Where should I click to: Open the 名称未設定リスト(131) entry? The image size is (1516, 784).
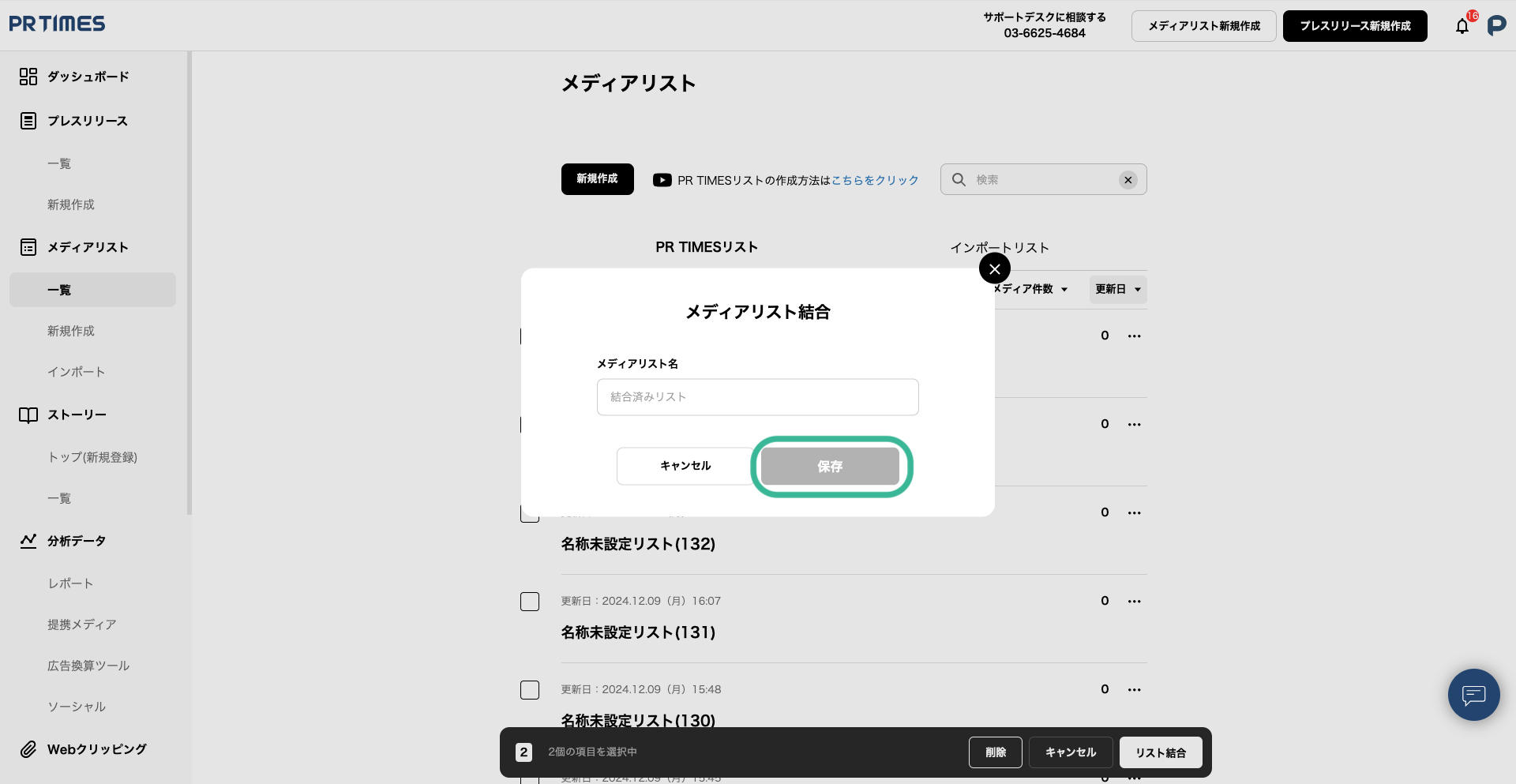point(638,632)
